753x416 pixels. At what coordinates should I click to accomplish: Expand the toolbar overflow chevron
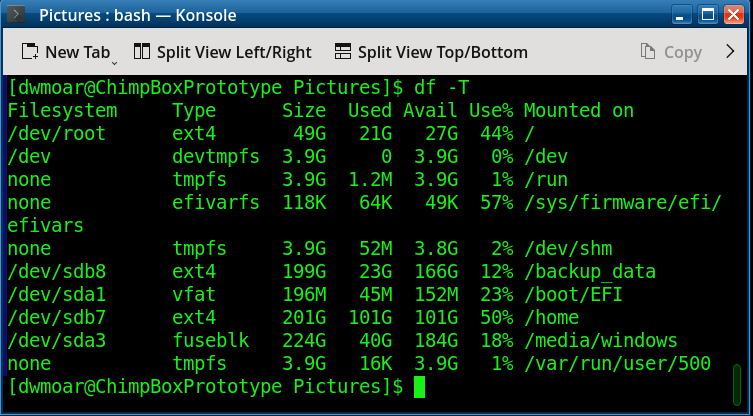(x=729, y=52)
